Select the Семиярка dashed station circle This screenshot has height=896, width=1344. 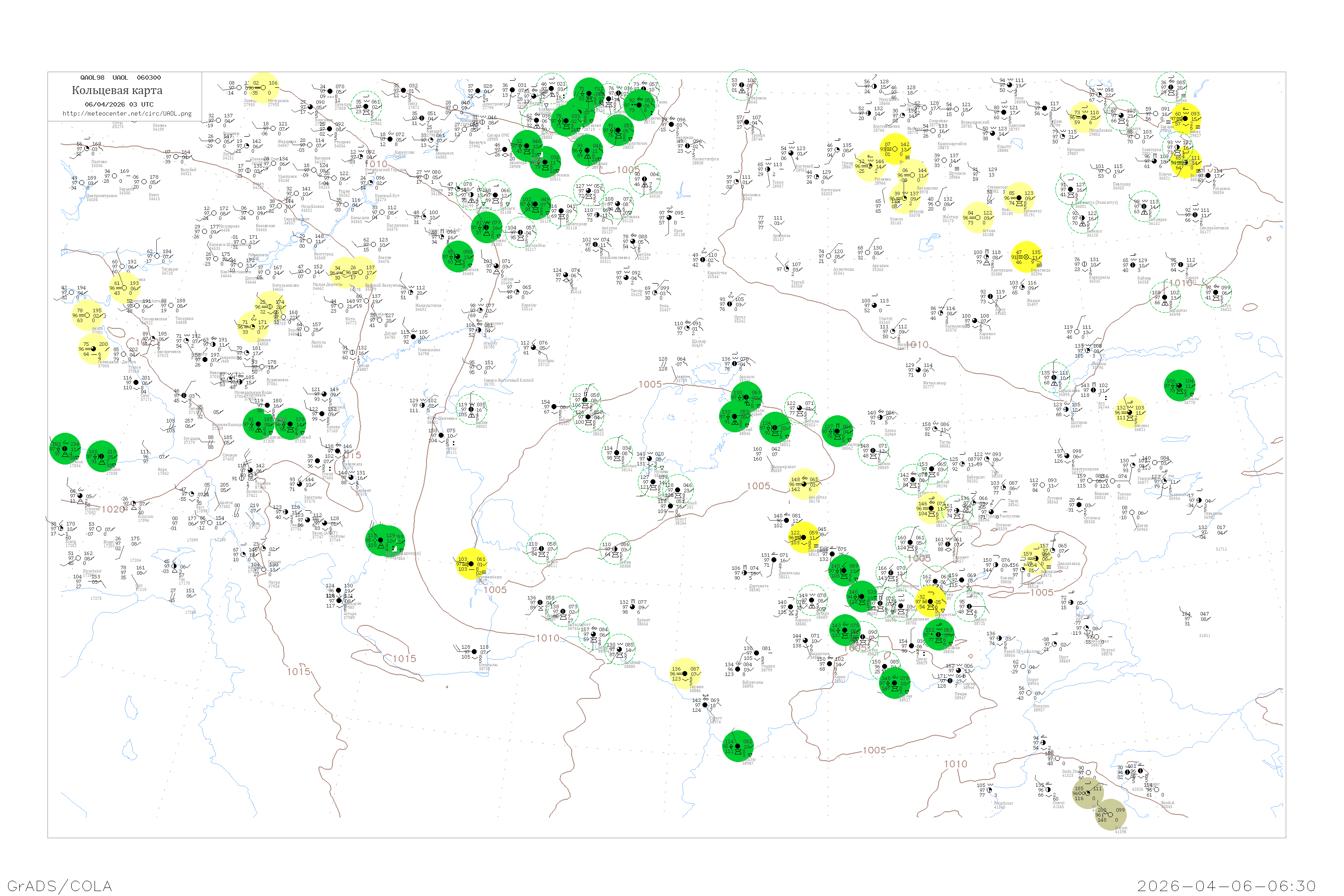[1144, 206]
